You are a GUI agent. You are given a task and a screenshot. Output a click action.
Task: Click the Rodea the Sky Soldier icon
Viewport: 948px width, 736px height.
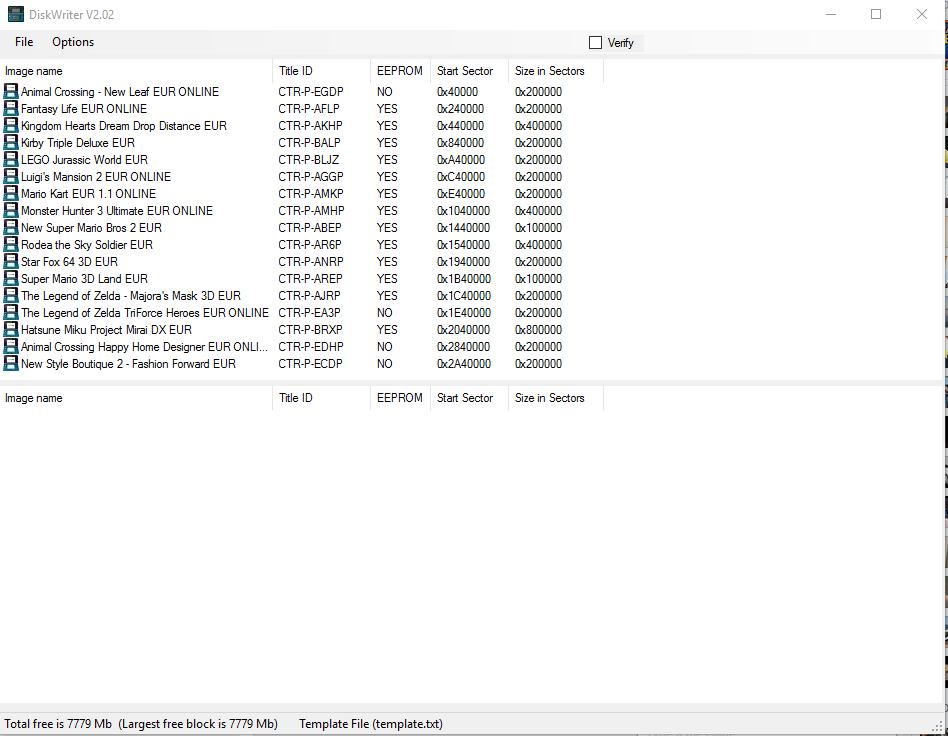point(11,244)
